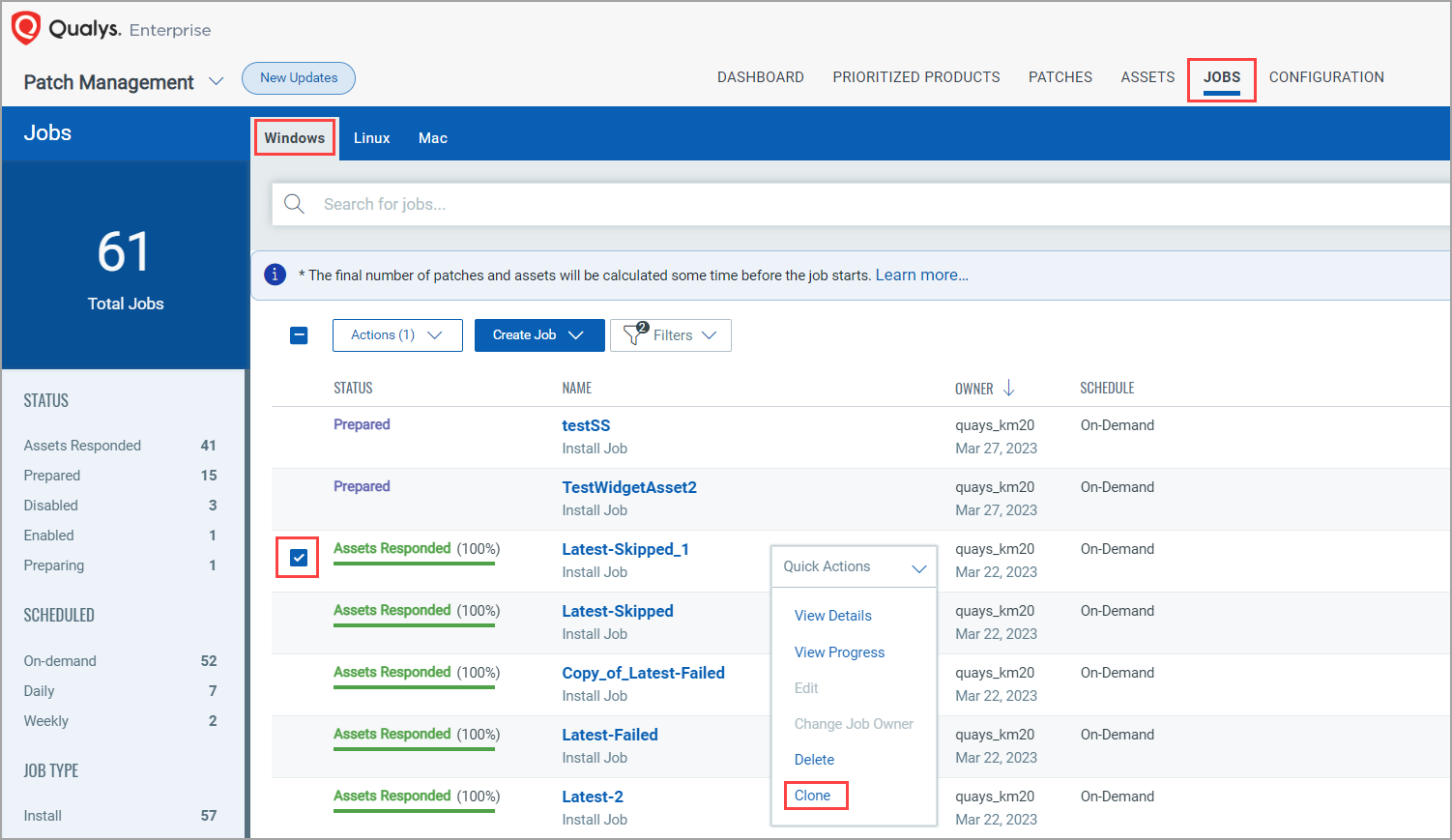Screen dimensions: 1452x840
Task: Sort by Owner column arrow
Action: pos(1009,388)
